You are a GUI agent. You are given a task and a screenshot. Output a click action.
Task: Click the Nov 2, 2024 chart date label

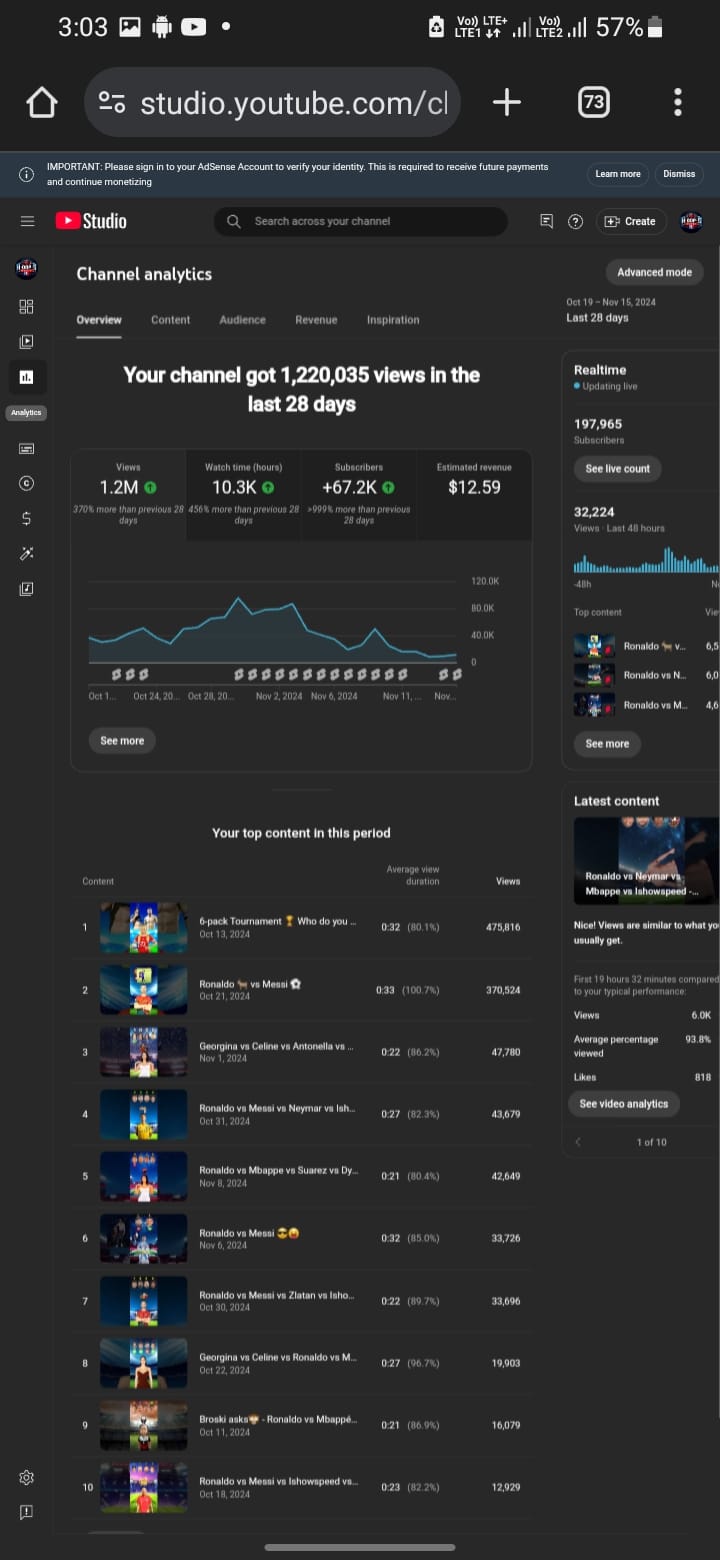(279, 696)
